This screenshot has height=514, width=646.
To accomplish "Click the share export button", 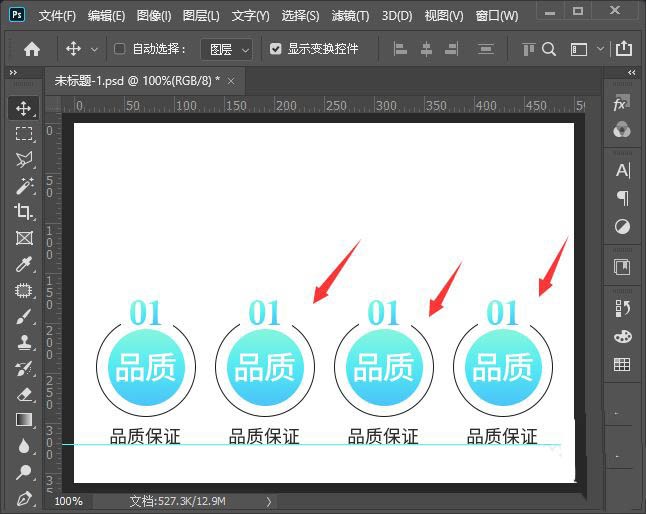I will [624, 48].
